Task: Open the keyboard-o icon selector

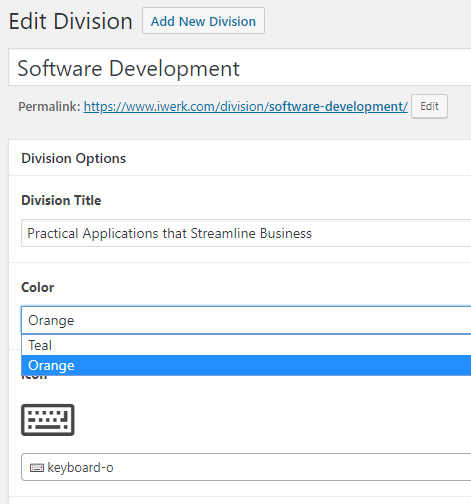Action: point(246,467)
